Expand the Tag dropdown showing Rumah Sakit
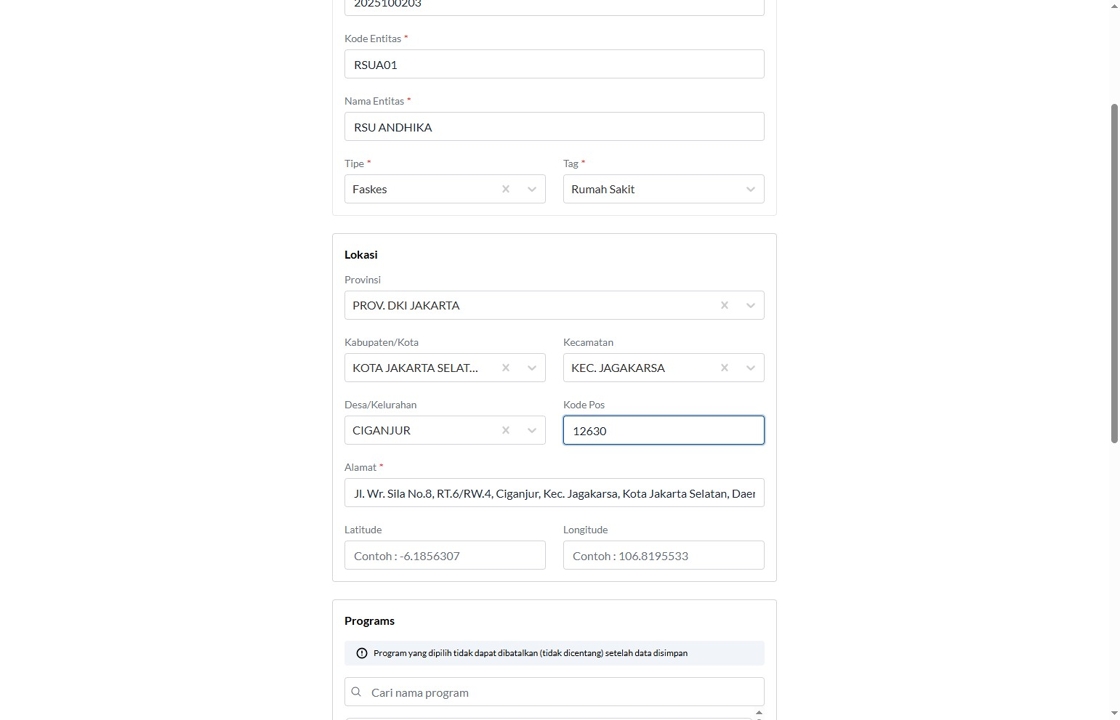The width and height of the screenshot is (1120, 720). pyautogui.click(x=750, y=189)
